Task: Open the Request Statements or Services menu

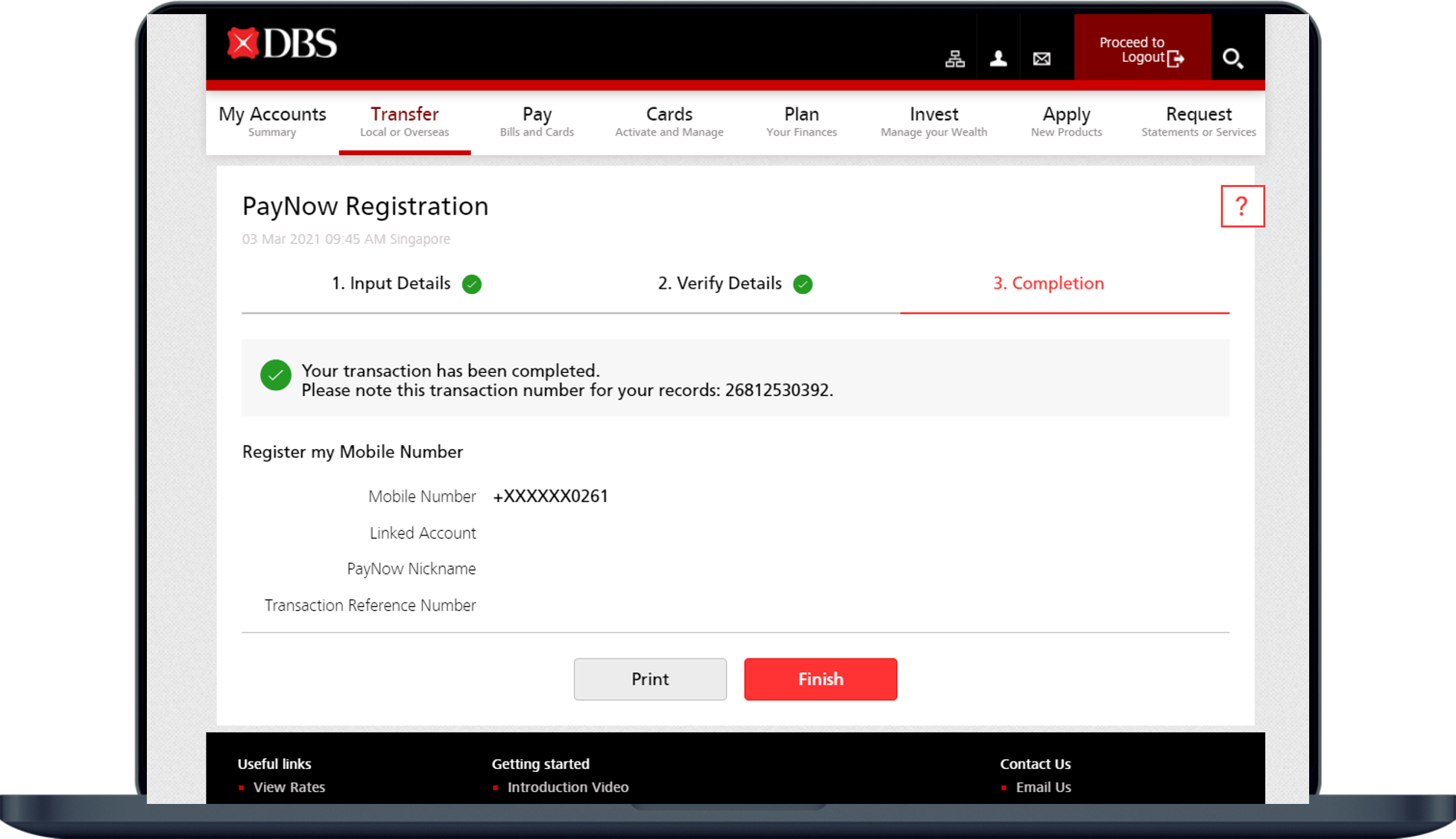Action: (x=1198, y=122)
